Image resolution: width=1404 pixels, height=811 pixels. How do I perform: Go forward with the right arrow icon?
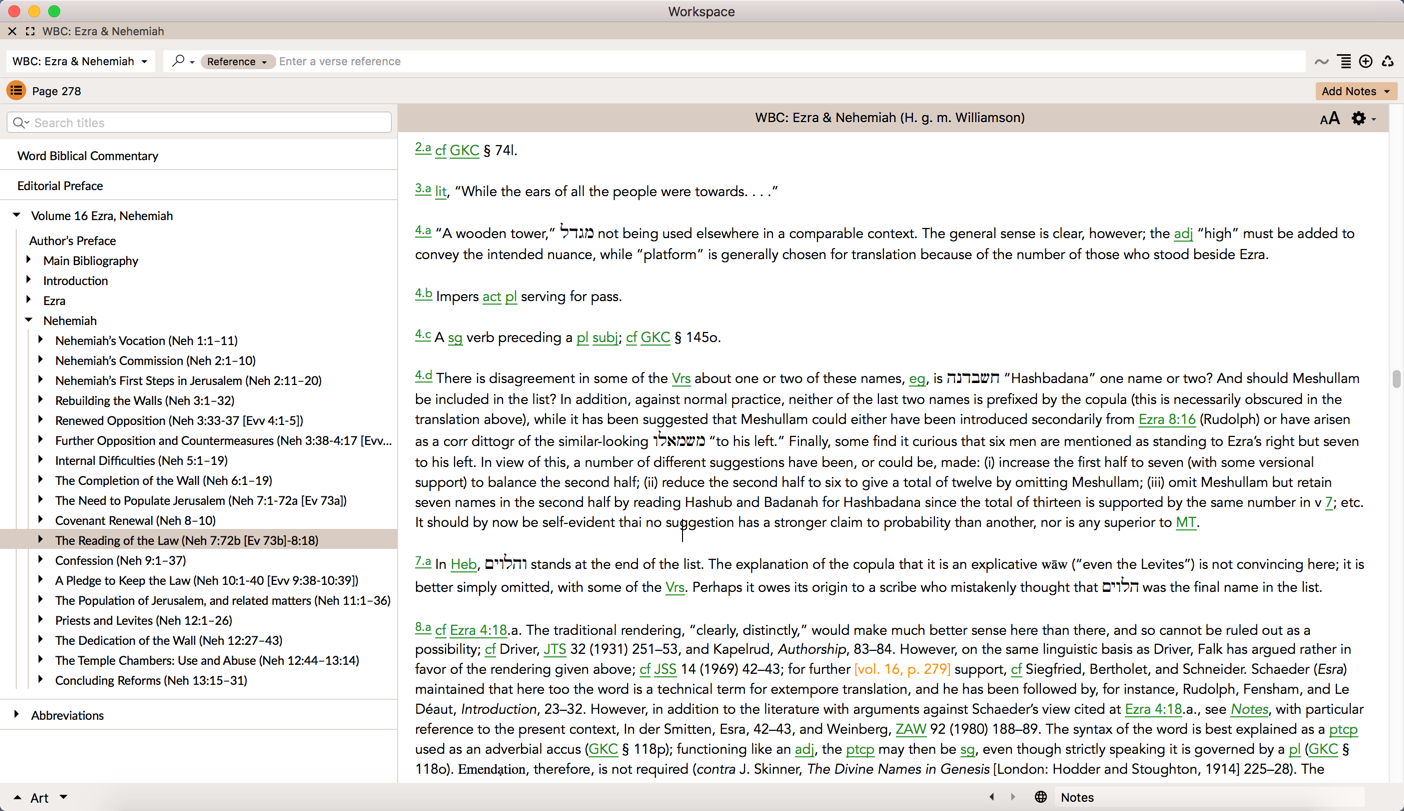(1012, 797)
